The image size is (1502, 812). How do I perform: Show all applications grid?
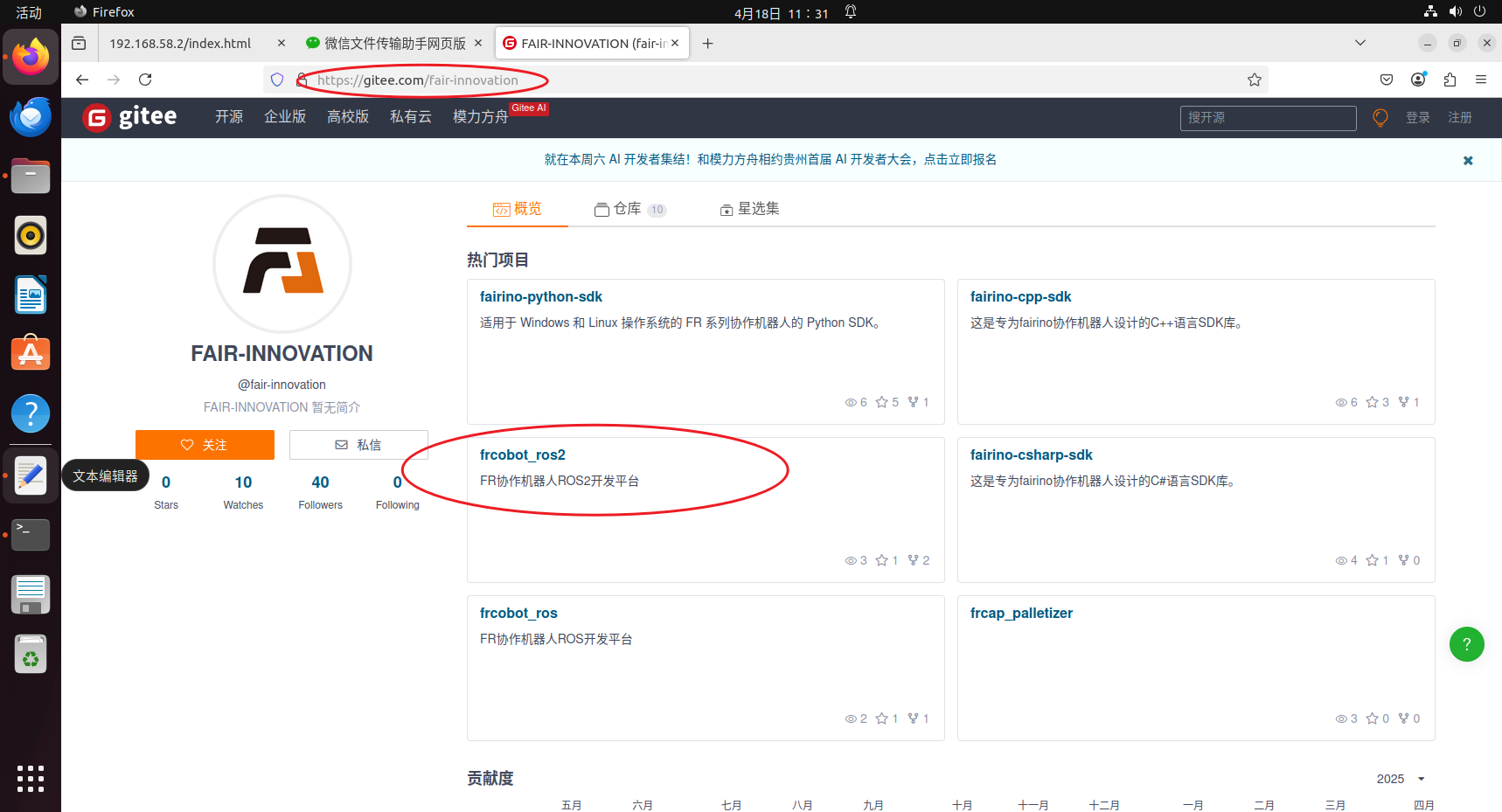click(x=31, y=778)
